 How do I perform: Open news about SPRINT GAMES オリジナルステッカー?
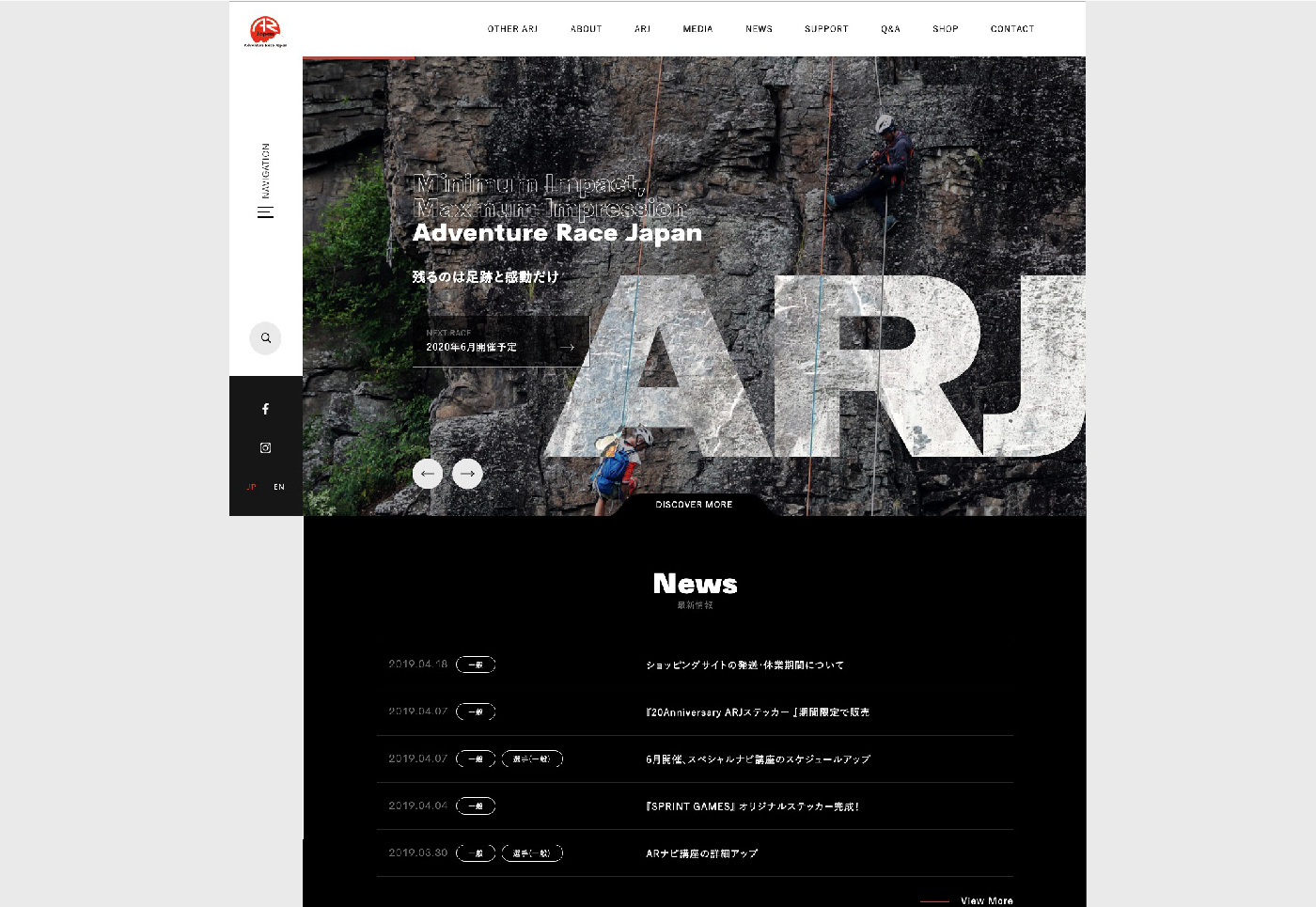pyautogui.click(x=752, y=806)
